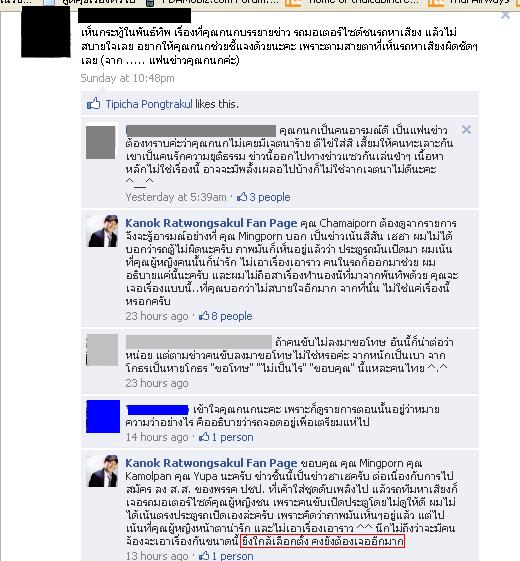This screenshot has height=561, width=520.
Task: Click Kanok Ratwongsakul avatar in first reply
Action: point(103,231)
